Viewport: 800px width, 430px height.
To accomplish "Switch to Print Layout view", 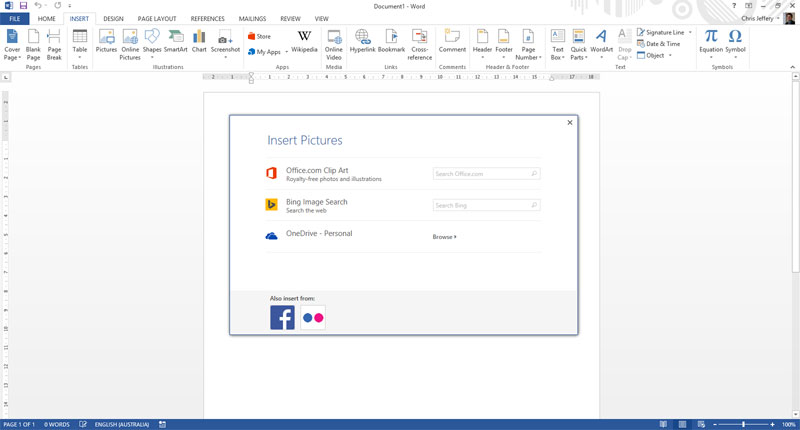I will pos(682,424).
